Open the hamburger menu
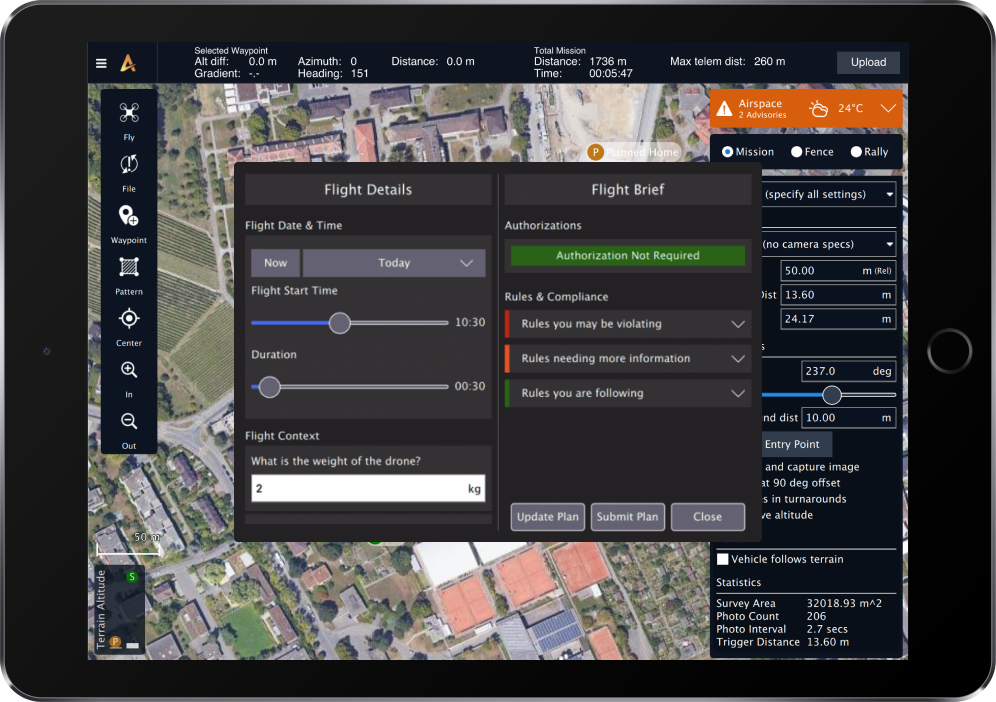Viewport: 996px width, 702px height. 101,63
